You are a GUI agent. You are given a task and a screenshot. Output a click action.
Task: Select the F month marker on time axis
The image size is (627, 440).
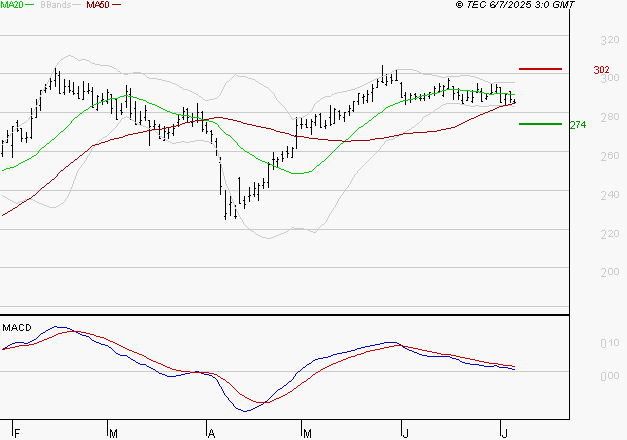click(15, 433)
